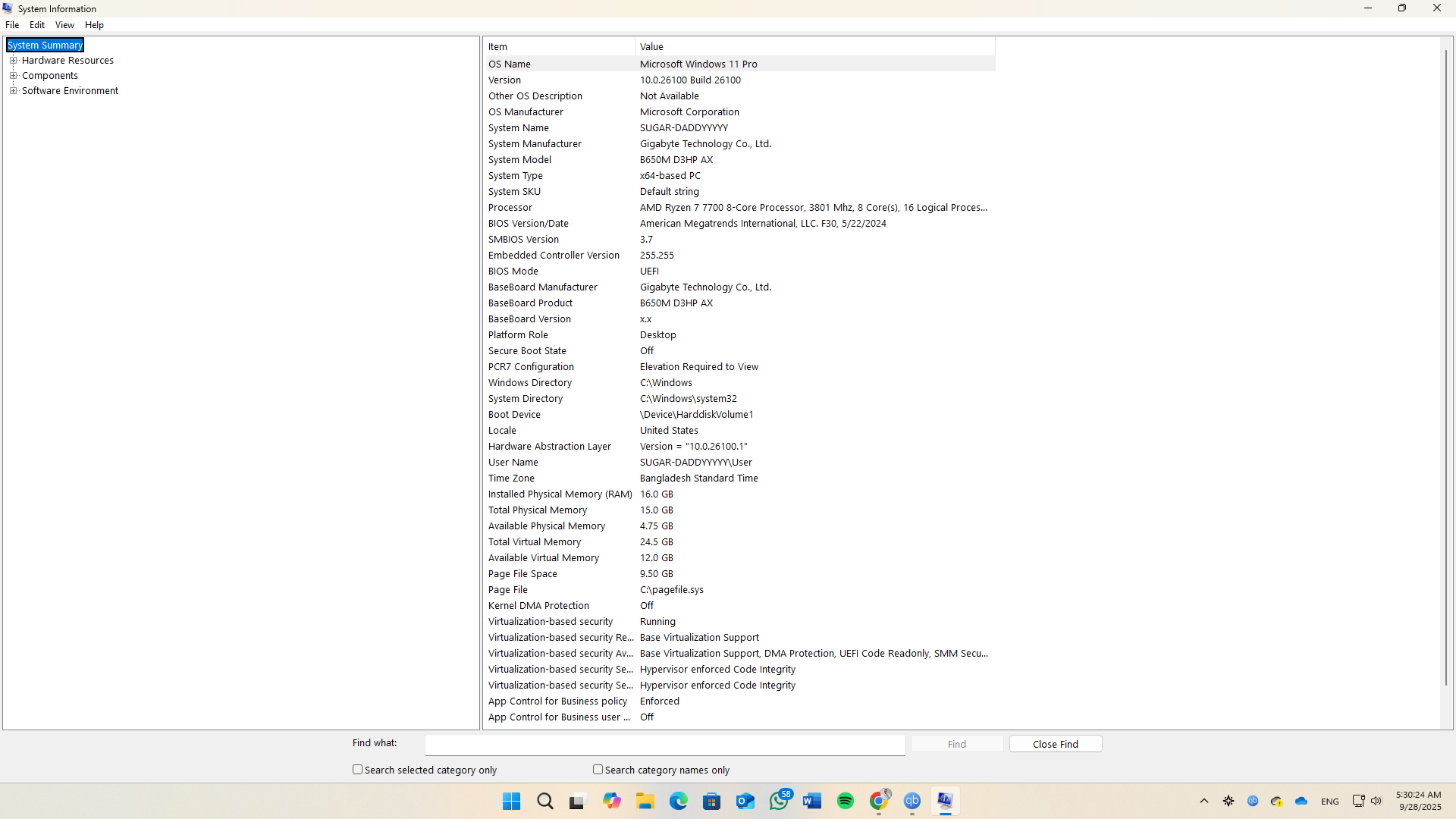Select Software Environment tree label
Viewport: 1456px width, 819px height.
pyautogui.click(x=70, y=91)
